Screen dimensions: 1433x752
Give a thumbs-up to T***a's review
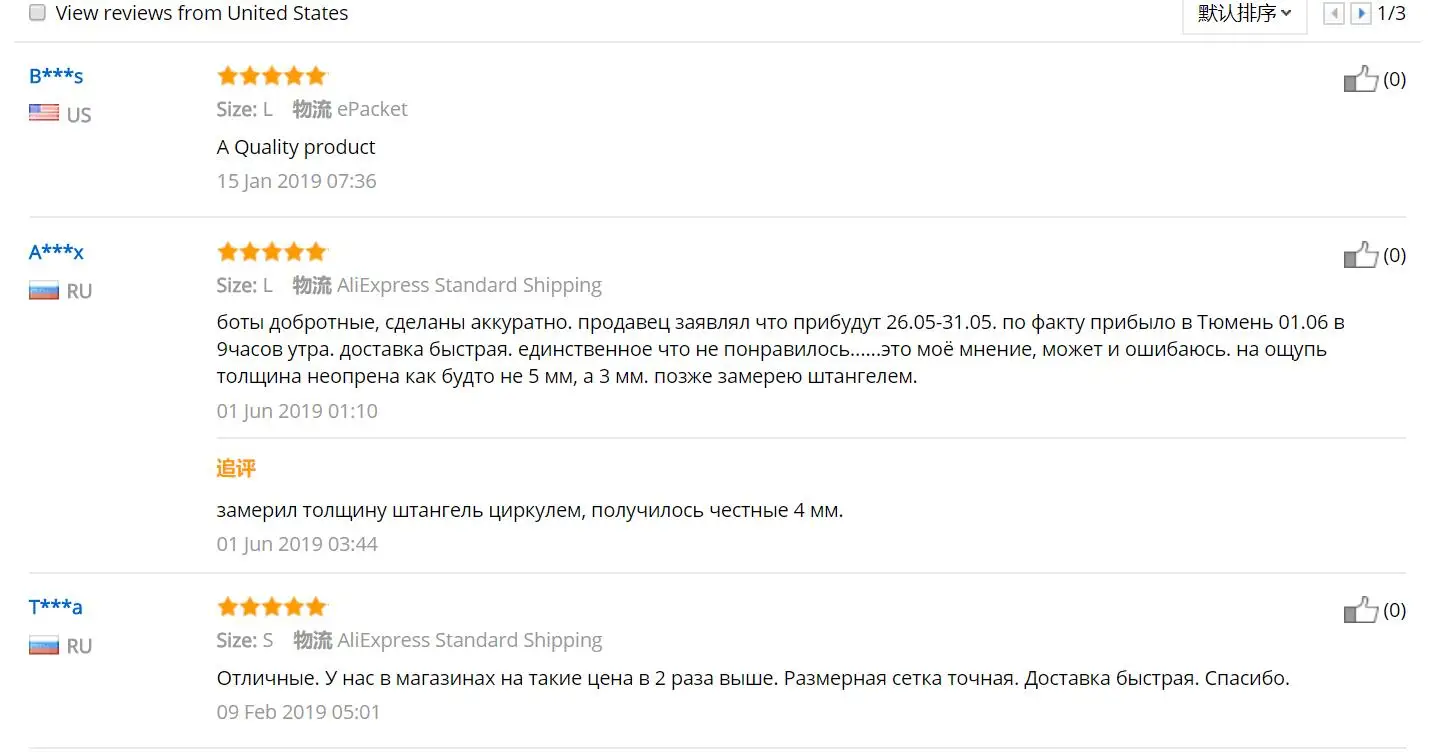point(1360,610)
